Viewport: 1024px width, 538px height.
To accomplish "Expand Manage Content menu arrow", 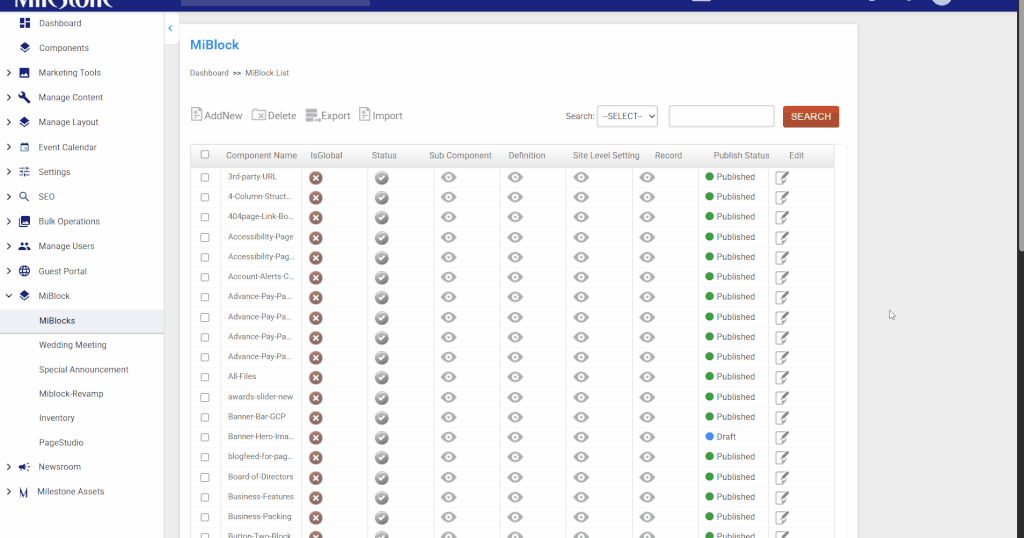I will click(8, 97).
